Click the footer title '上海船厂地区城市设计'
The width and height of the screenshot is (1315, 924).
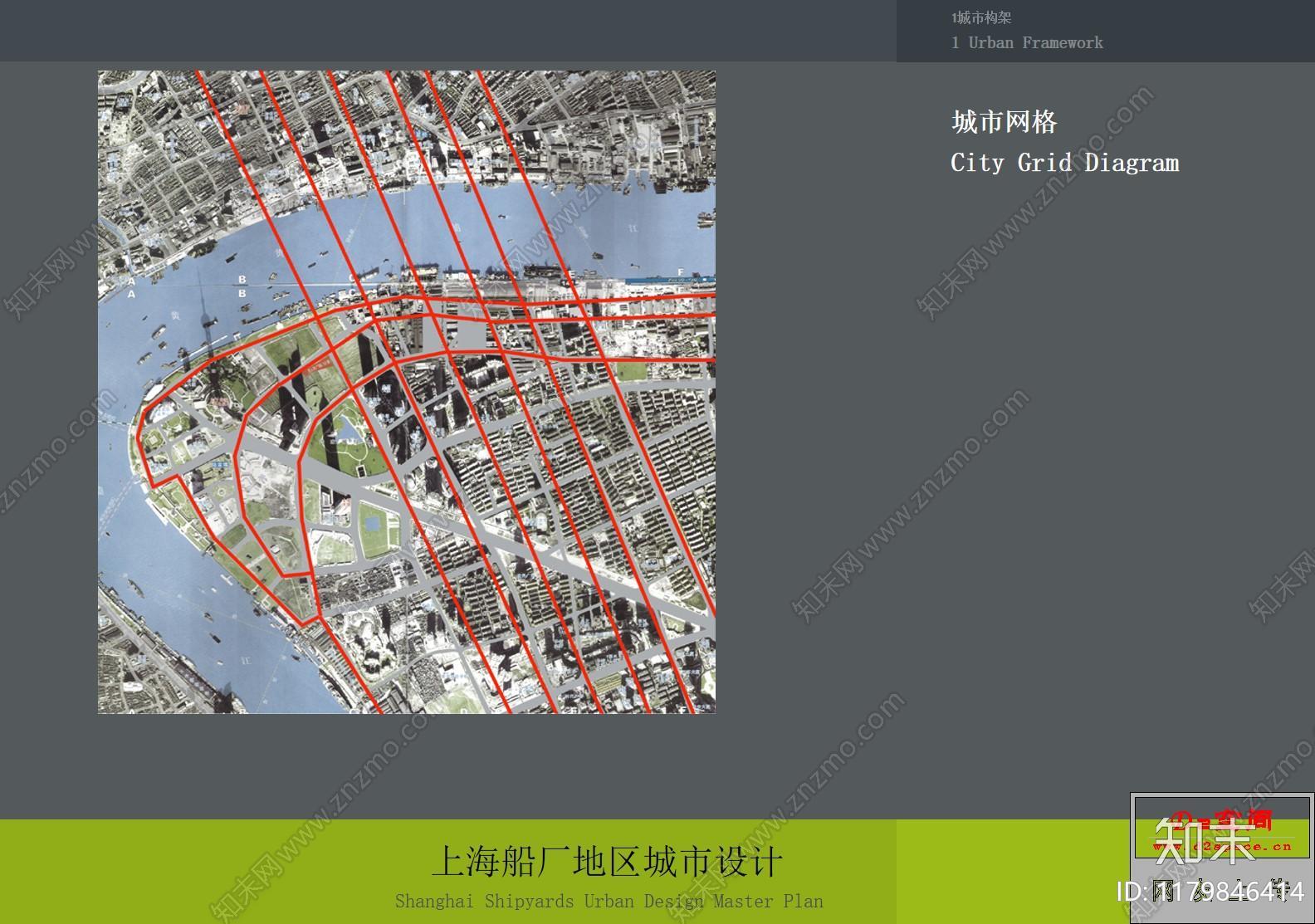[607, 862]
